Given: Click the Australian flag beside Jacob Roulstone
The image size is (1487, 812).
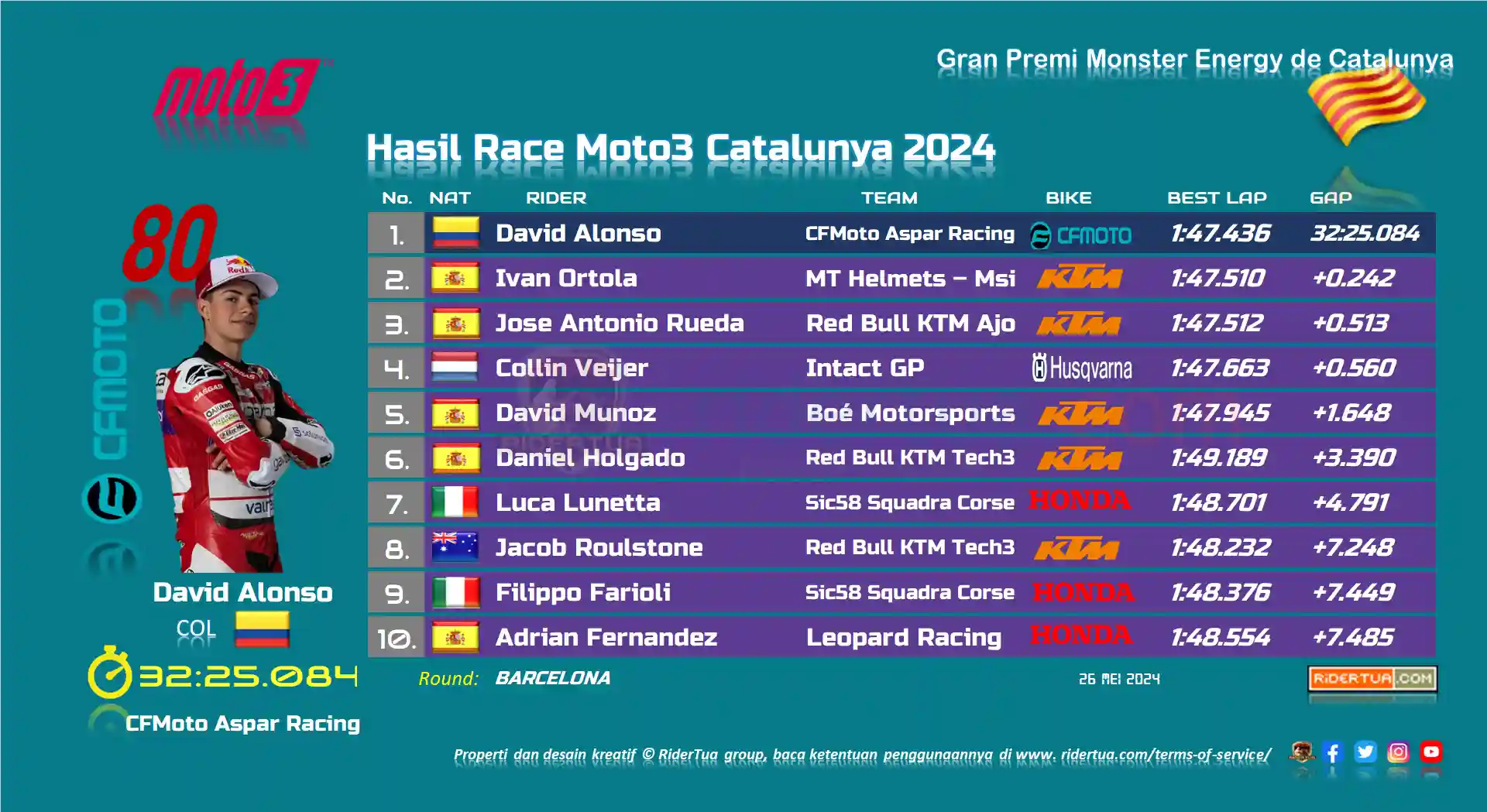Looking at the screenshot, I should (x=455, y=546).
